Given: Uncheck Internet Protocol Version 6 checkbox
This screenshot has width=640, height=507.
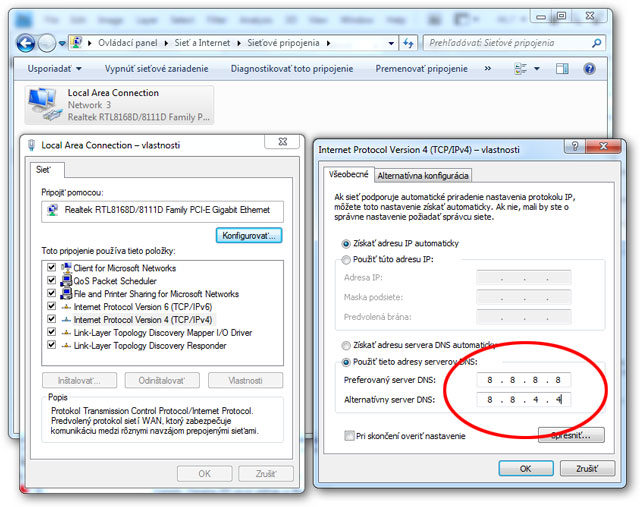Looking at the screenshot, I should pos(51,306).
